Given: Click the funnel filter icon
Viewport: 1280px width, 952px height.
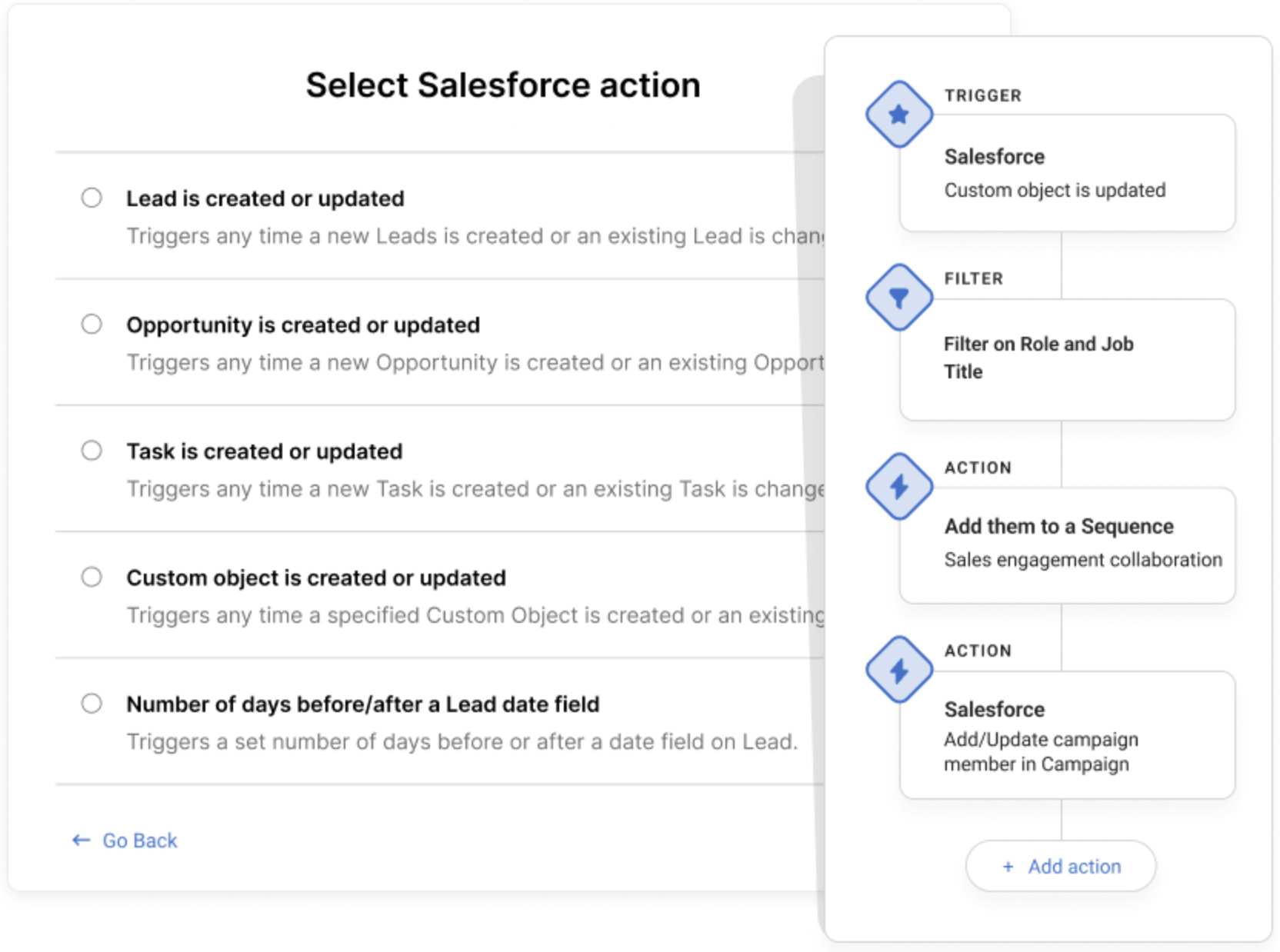Looking at the screenshot, I should 898,298.
